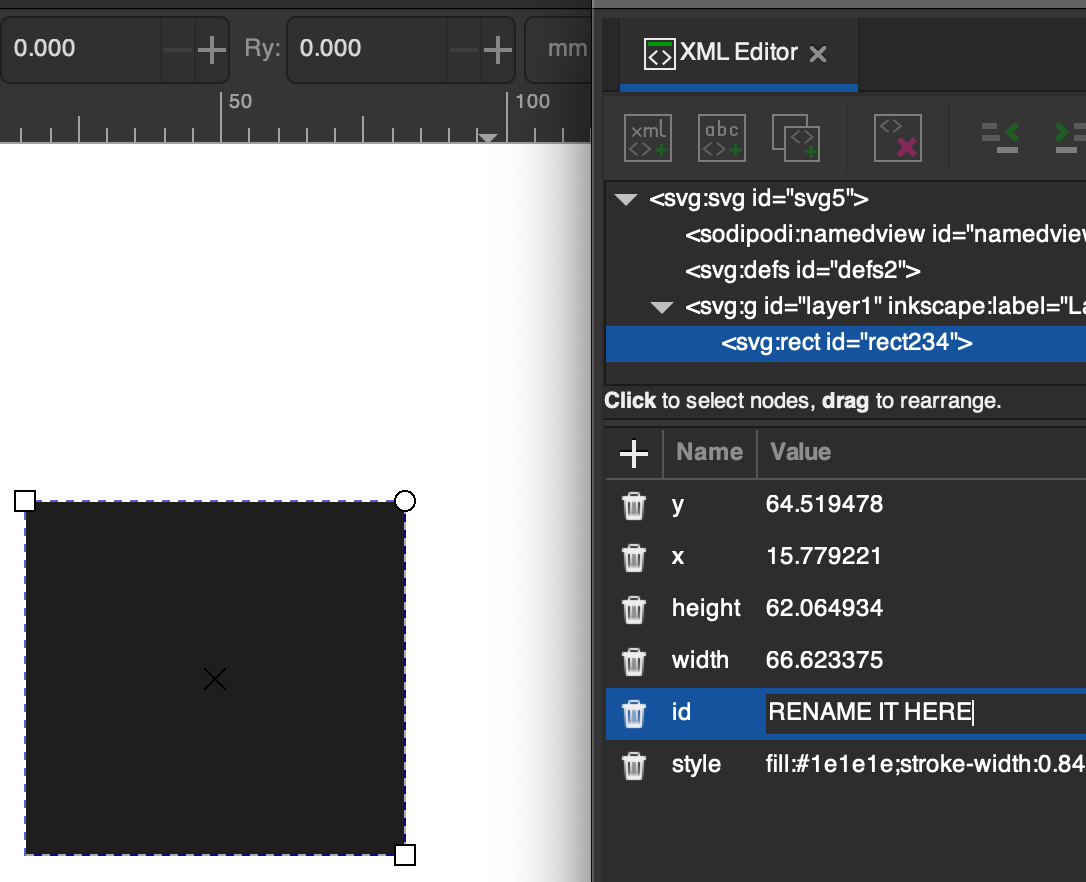Click the rectangle's center cross mark

[x=215, y=679]
